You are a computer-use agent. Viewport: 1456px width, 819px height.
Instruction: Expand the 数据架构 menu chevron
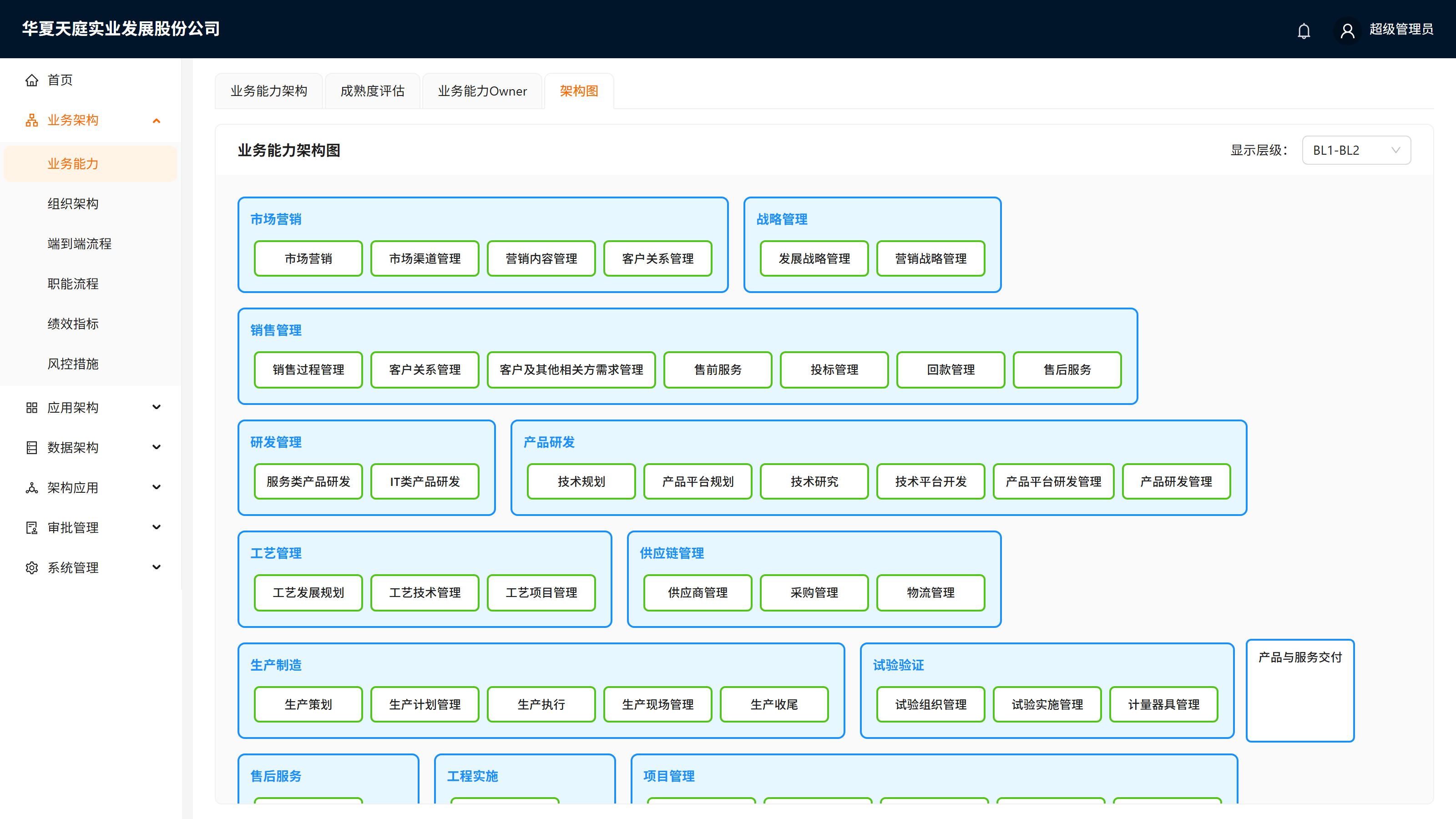(157, 447)
